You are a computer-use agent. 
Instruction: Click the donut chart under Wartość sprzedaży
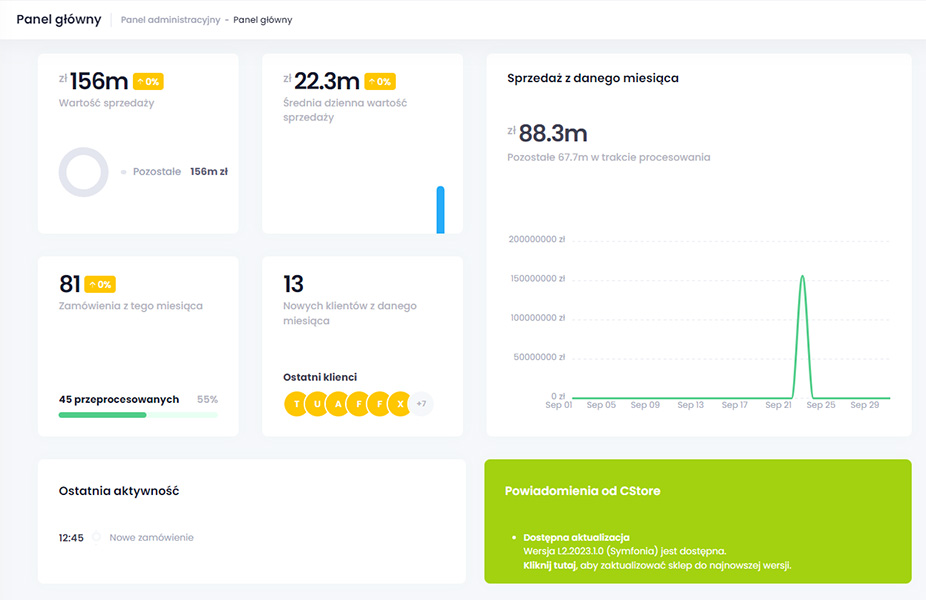pos(83,172)
